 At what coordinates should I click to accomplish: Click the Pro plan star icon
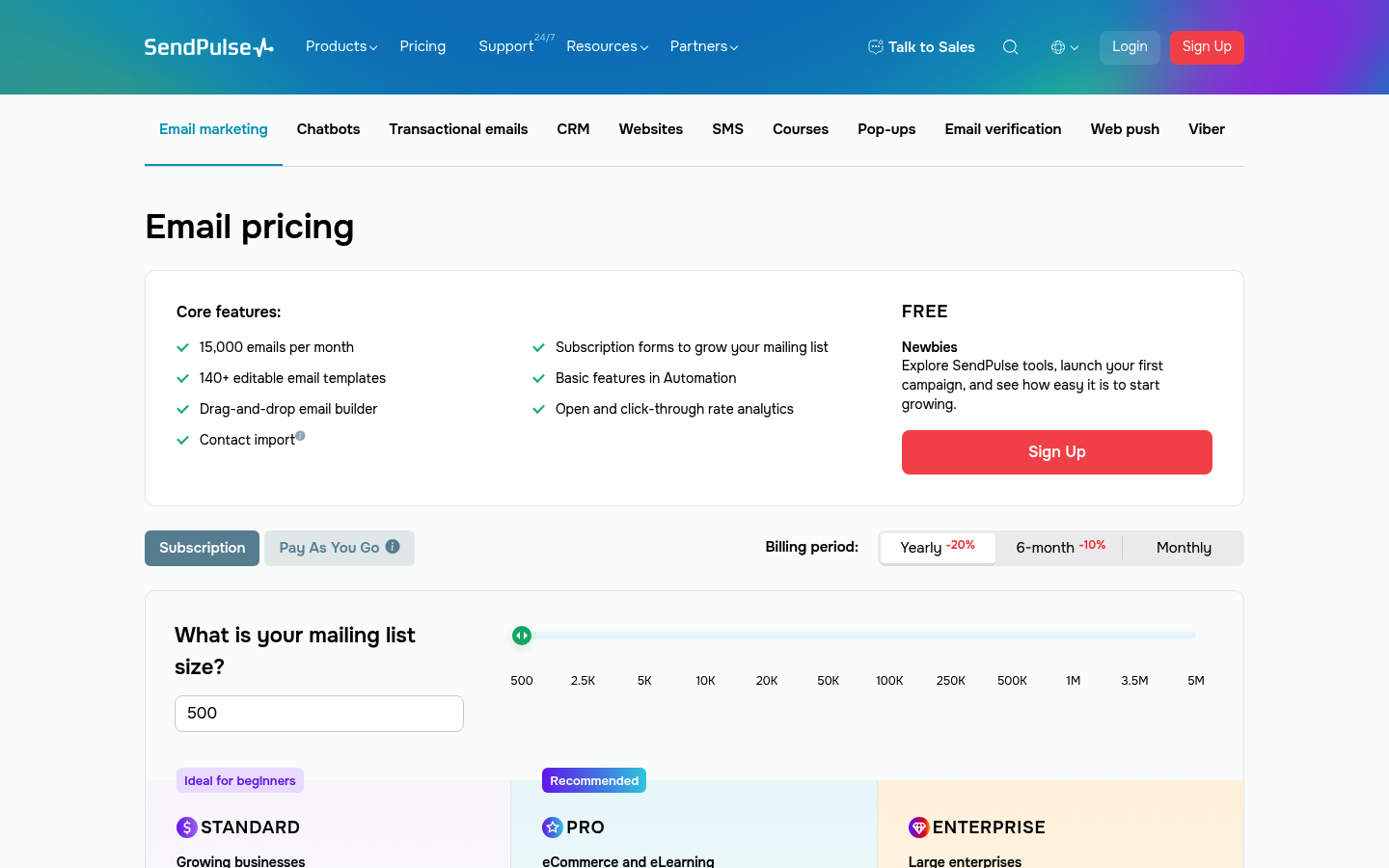pos(553,827)
